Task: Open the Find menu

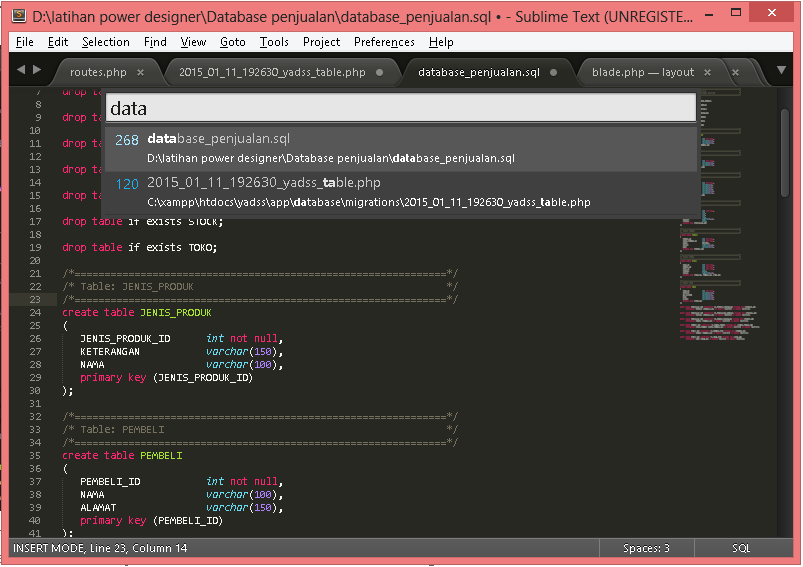Action: pyautogui.click(x=155, y=42)
